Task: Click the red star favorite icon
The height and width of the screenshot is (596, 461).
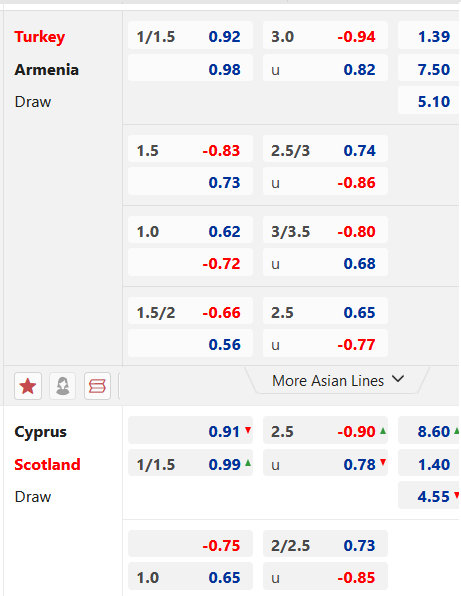Action: coord(28,386)
